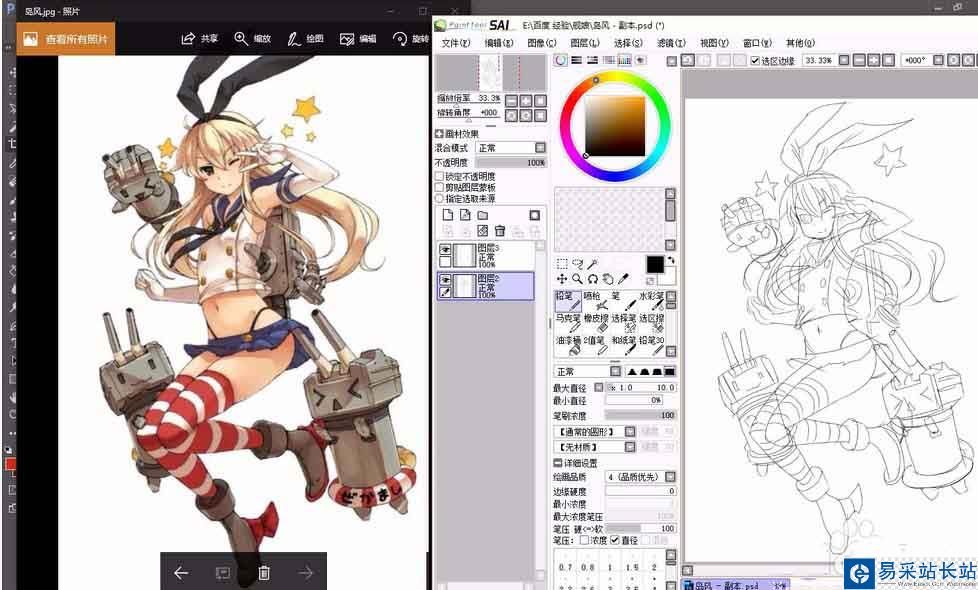This screenshot has width=978, height=590.
Task: Enable 锁定不透明度 checkbox
Action: [x=439, y=177]
